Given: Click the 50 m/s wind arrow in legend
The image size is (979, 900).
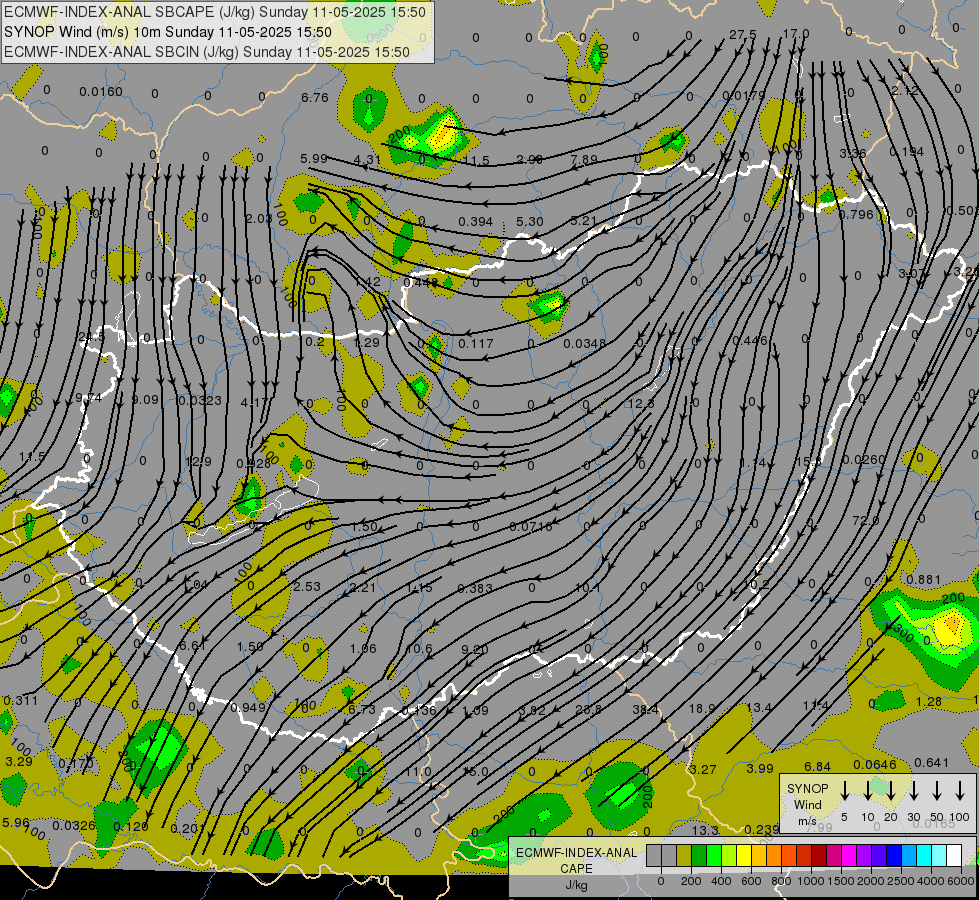Looking at the screenshot, I should [937, 791].
